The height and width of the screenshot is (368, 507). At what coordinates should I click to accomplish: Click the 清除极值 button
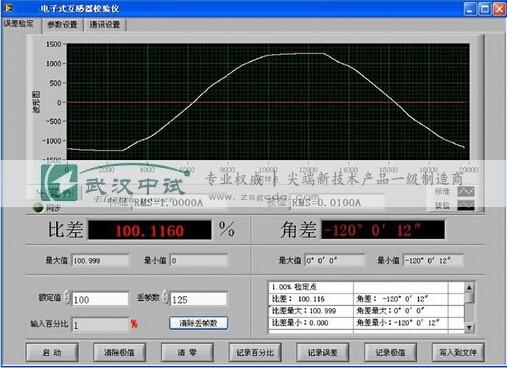click(120, 352)
